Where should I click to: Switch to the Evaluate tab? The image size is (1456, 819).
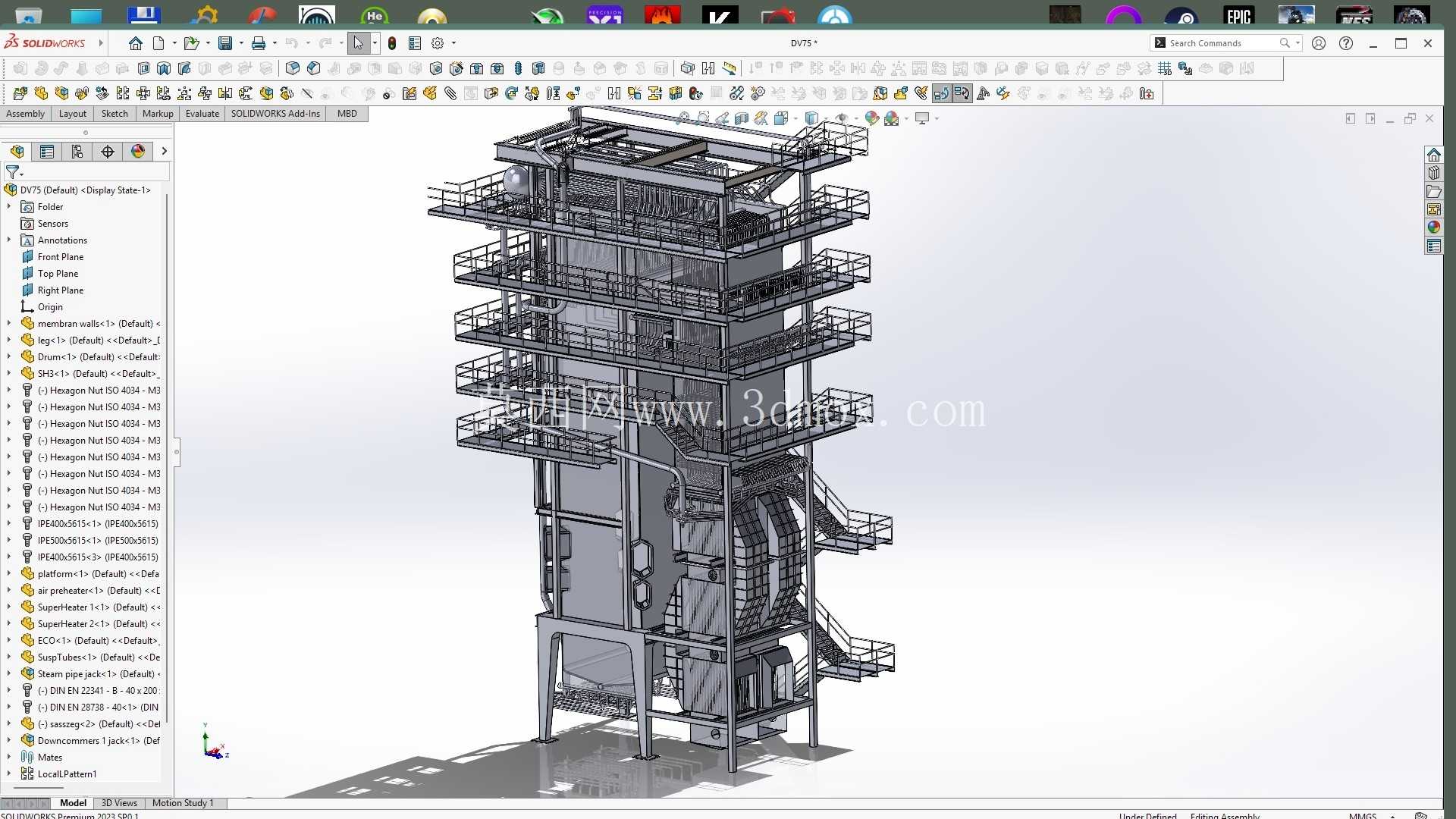[202, 114]
